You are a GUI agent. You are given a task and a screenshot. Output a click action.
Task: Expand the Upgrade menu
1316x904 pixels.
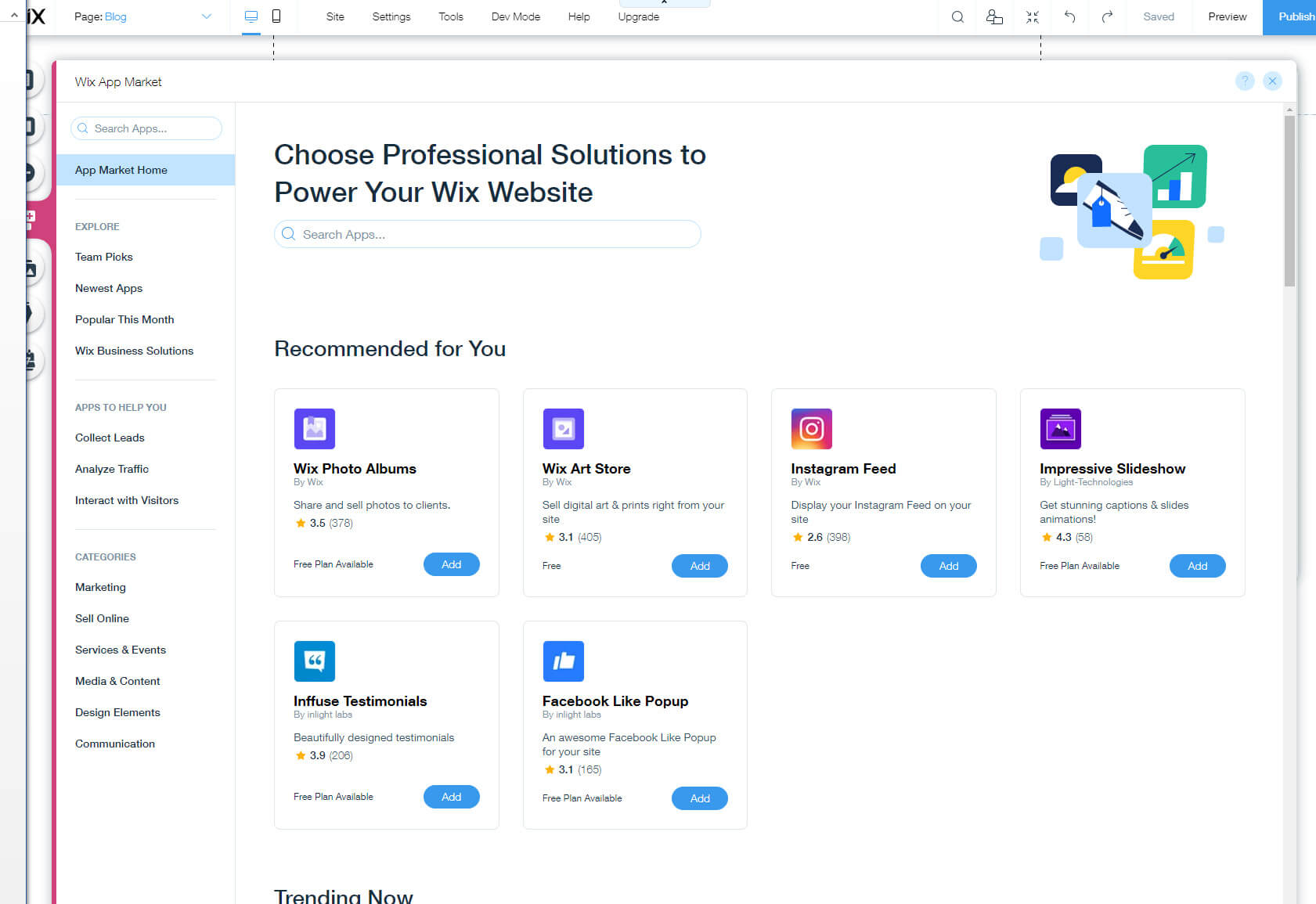pyautogui.click(x=638, y=16)
